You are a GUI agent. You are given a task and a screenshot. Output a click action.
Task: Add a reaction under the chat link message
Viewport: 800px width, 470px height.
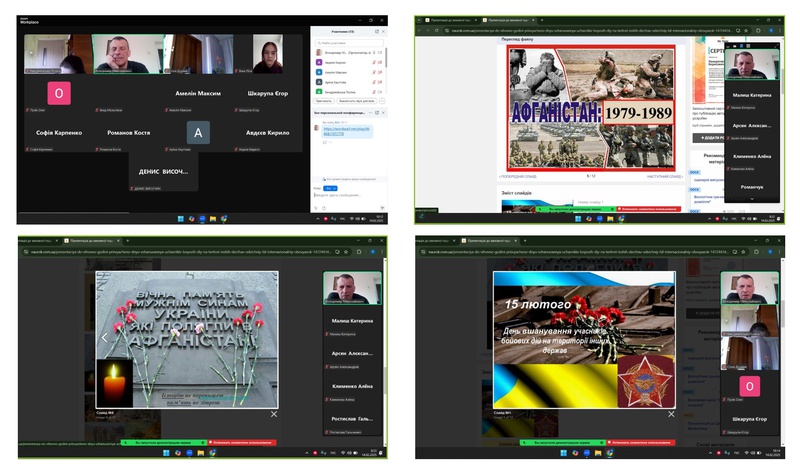coord(324,142)
